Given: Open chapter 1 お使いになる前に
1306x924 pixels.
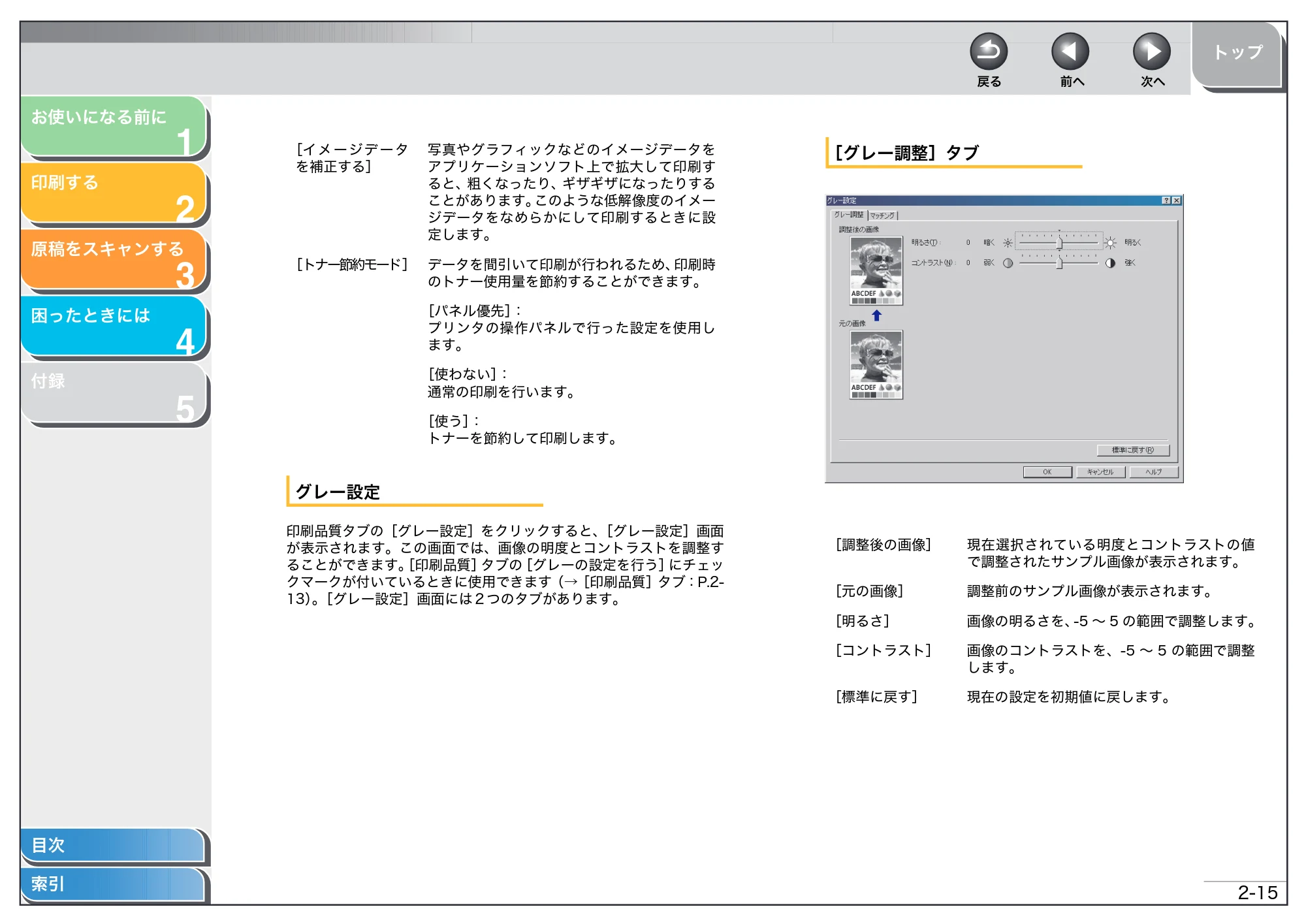Looking at the screenshot, I should click(114, 126).
